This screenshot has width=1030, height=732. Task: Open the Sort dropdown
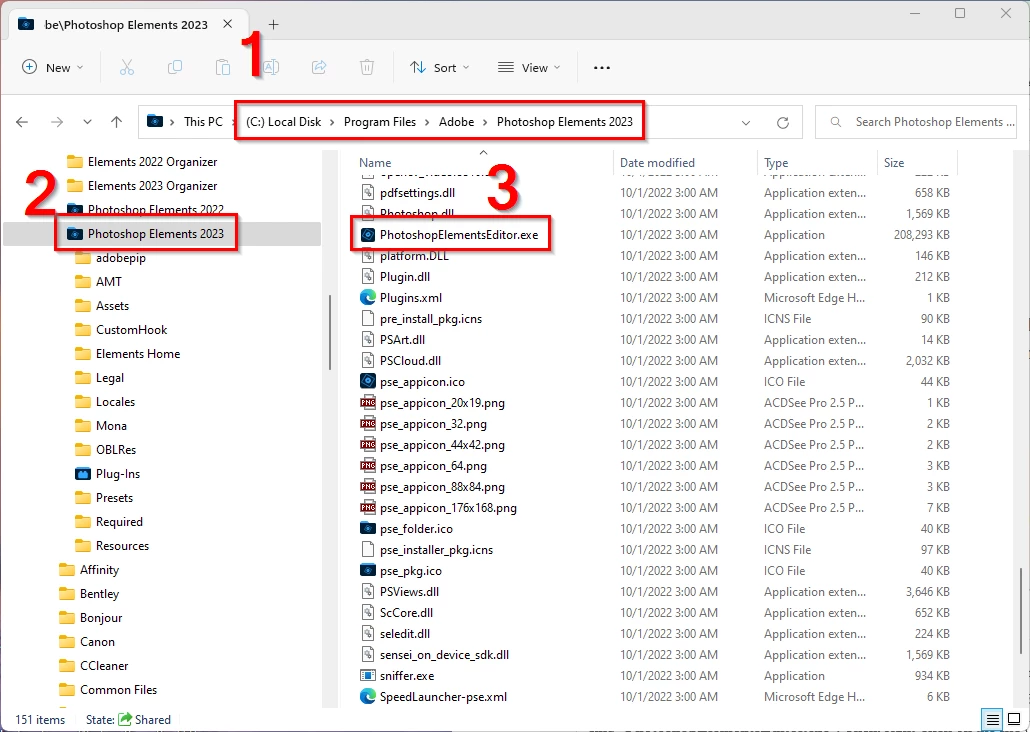tap(439, 68)
